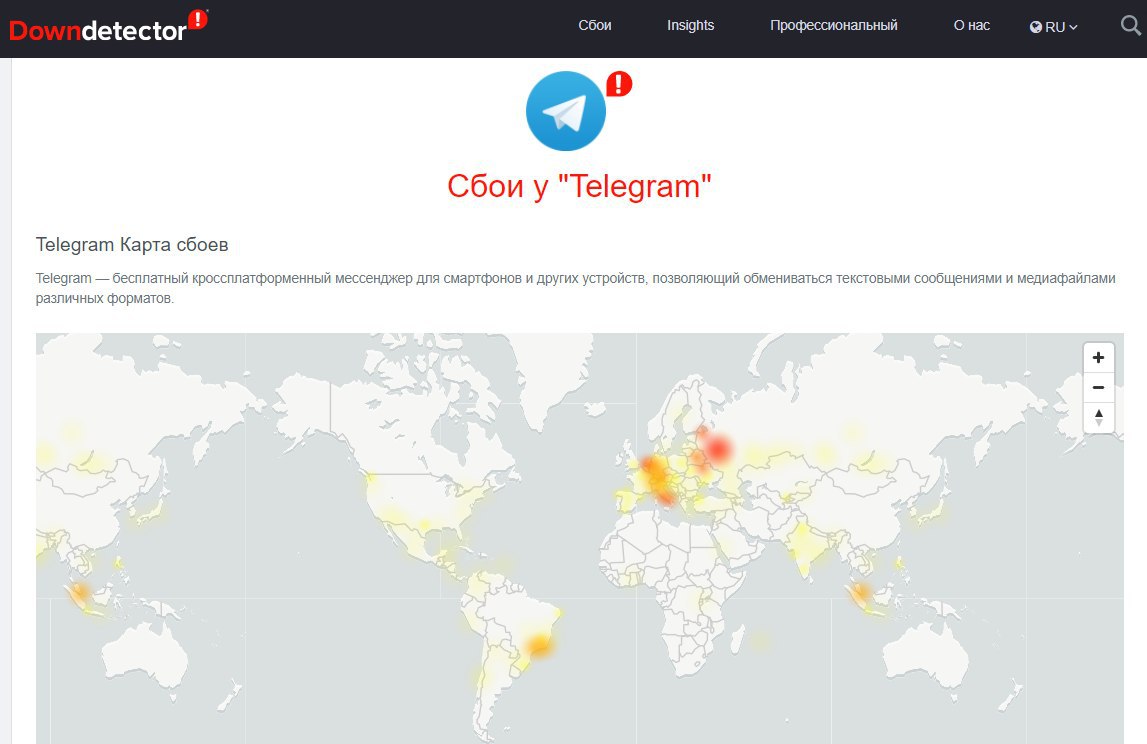This screenshot has width=1147, height=744.
Task: Open the Insights menu item
Action: coord(691,26)
